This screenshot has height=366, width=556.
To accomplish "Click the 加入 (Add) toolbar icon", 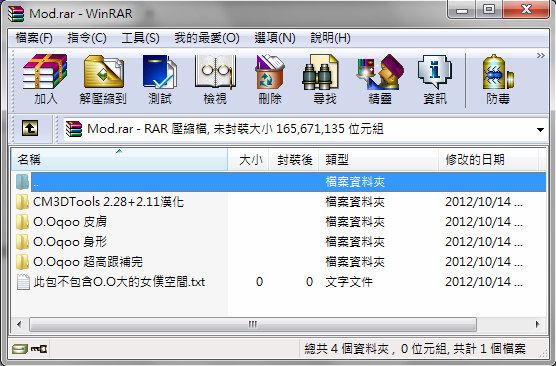I will pos(45,79).
